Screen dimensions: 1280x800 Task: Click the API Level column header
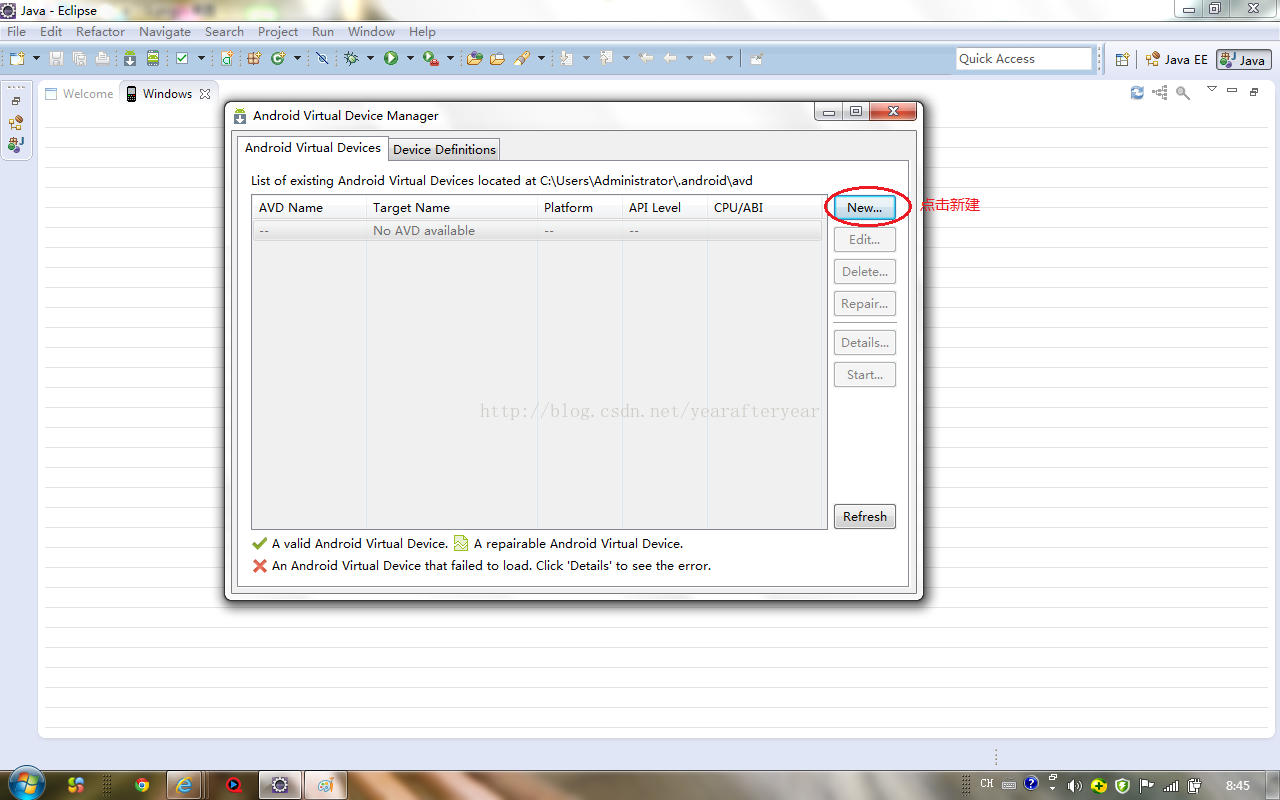coord(664,208)
